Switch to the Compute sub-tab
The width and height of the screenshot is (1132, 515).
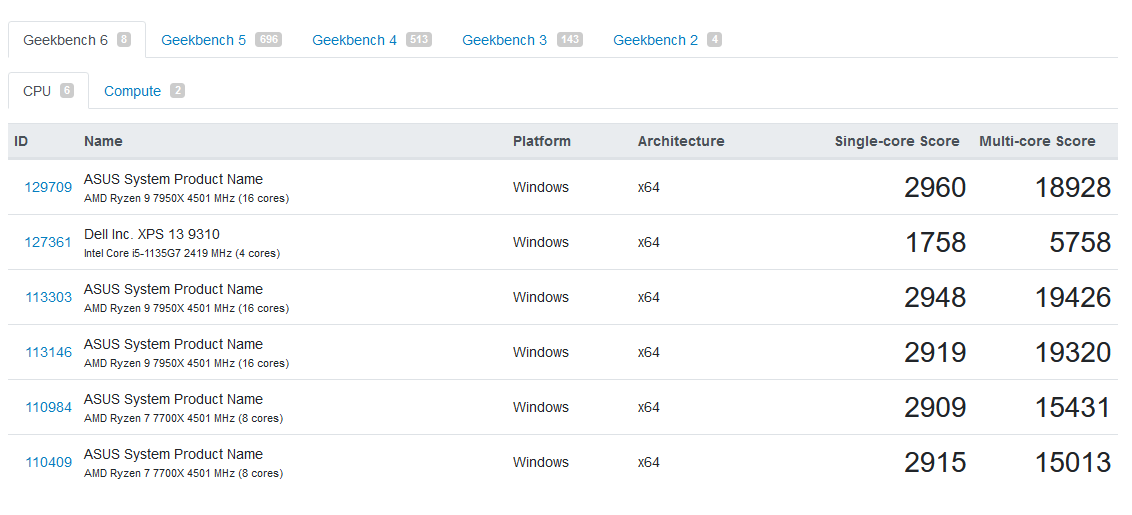(144, 91)
